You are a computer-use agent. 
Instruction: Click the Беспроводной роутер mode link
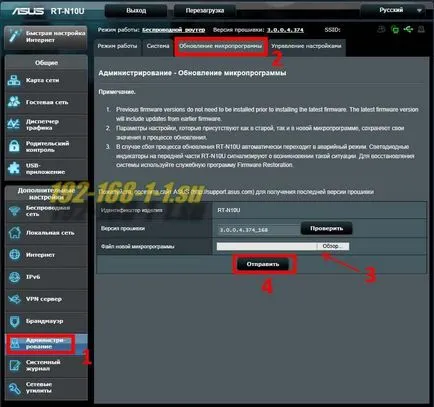tap(174, 30)
